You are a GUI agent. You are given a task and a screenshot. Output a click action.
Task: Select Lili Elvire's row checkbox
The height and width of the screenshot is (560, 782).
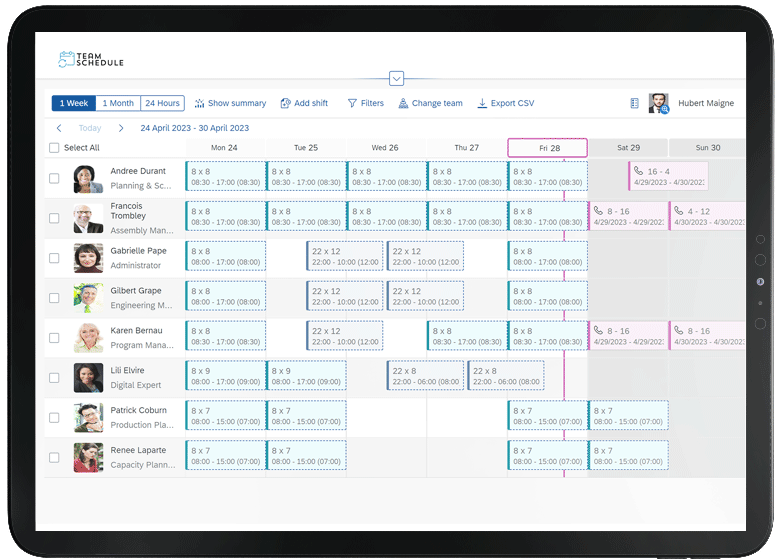coord(54,378)
